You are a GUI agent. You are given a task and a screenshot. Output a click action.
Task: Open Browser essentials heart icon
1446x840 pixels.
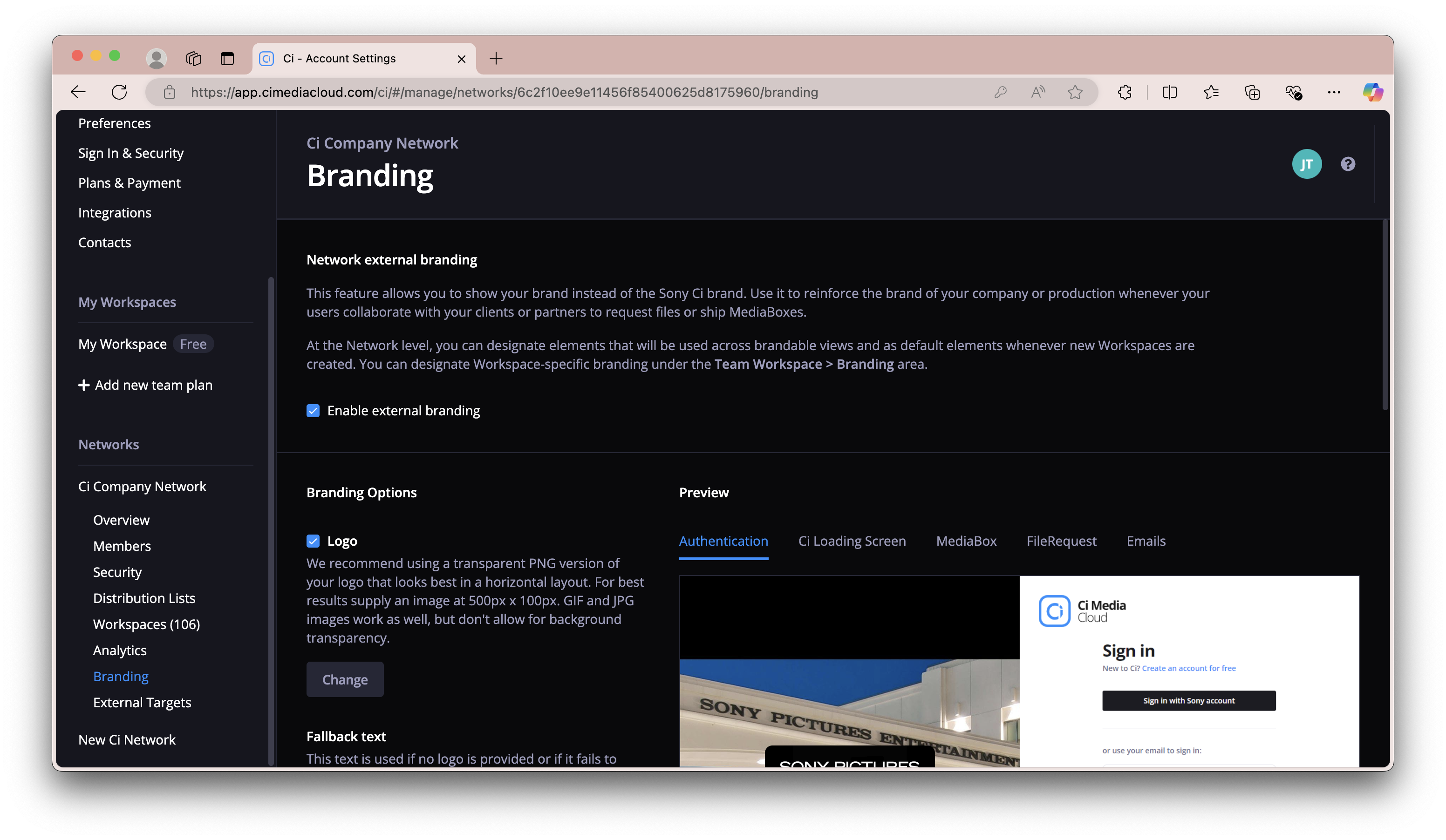[x=1293, y=92]
